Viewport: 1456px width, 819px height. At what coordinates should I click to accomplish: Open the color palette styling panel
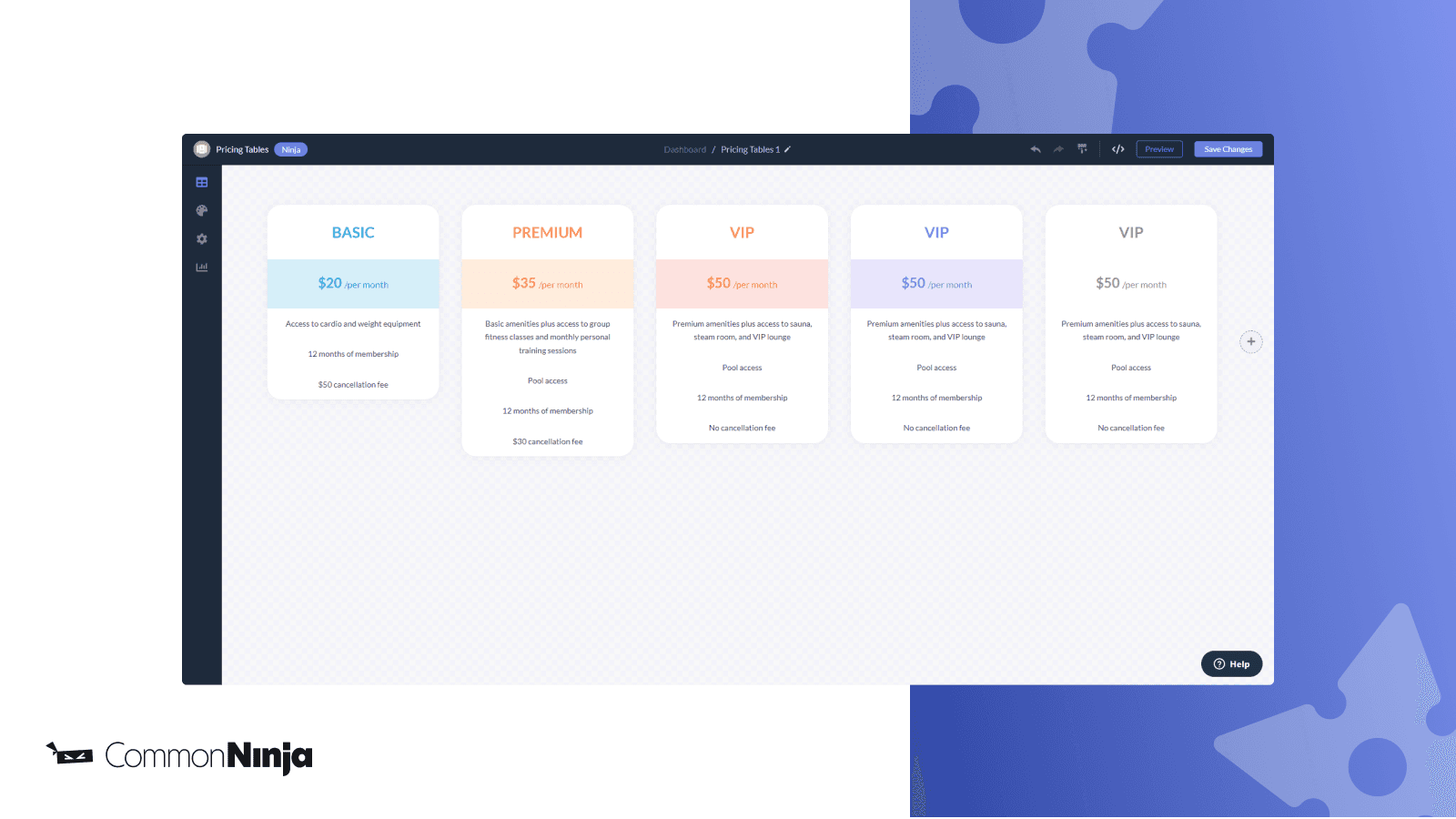(202, 211)
